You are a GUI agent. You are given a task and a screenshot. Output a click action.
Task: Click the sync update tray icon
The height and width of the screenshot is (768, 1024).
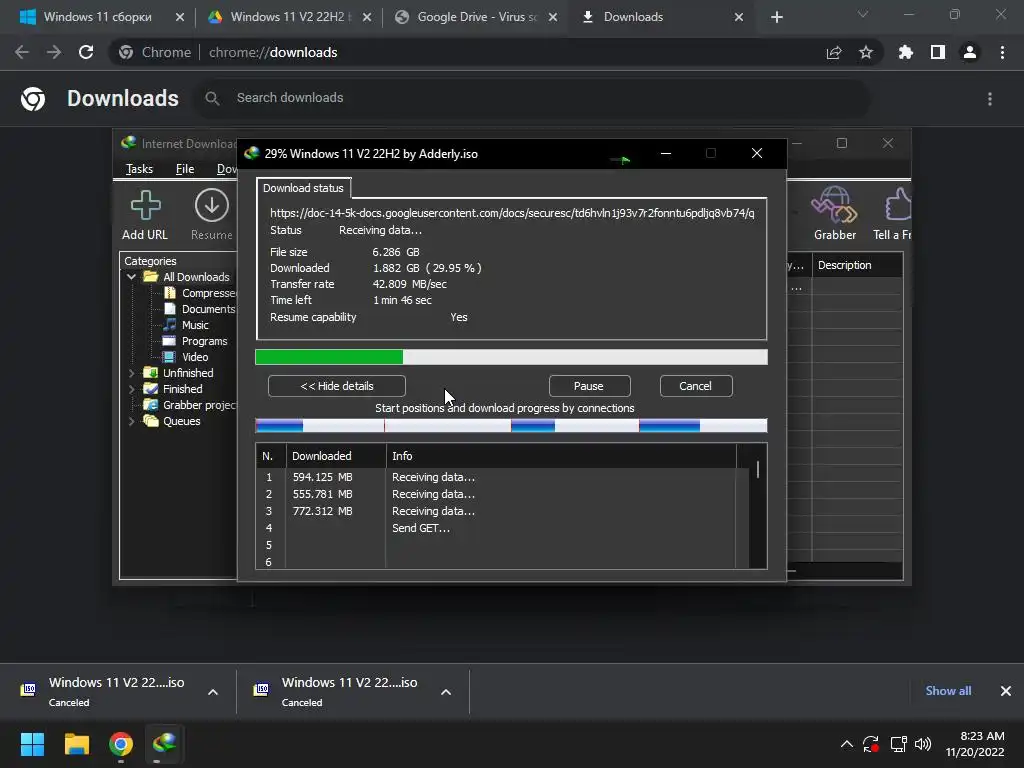pos(871,744)
